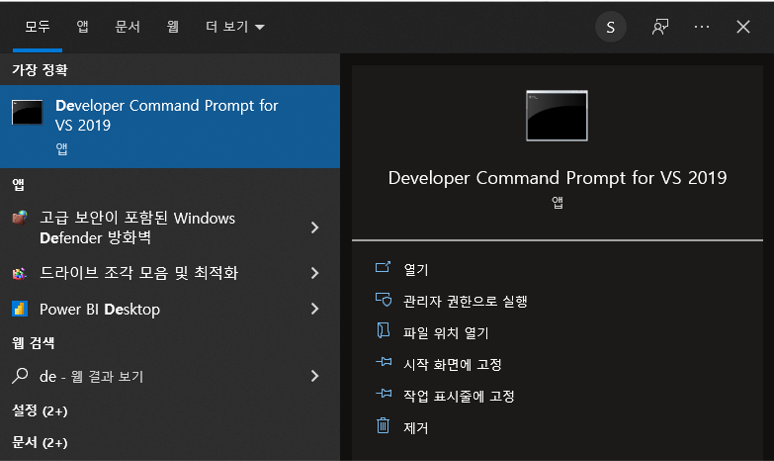Click the run as administrator shield icon
This screenshot has height=461, width=774.
pos(383,300)
